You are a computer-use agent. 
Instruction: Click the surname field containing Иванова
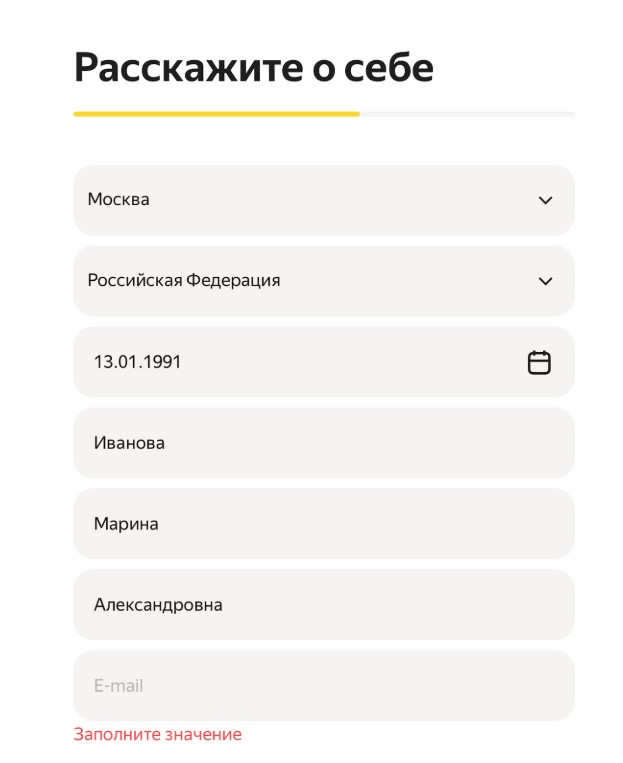[x=323, y=443]
